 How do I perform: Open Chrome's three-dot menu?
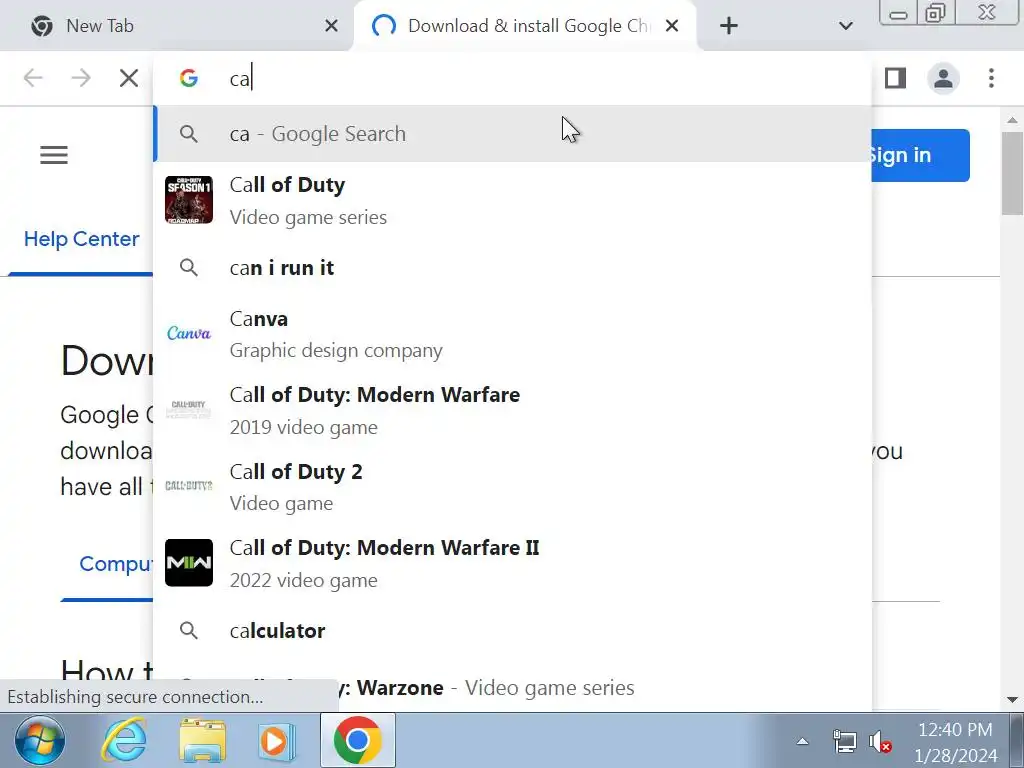point(991,78)
